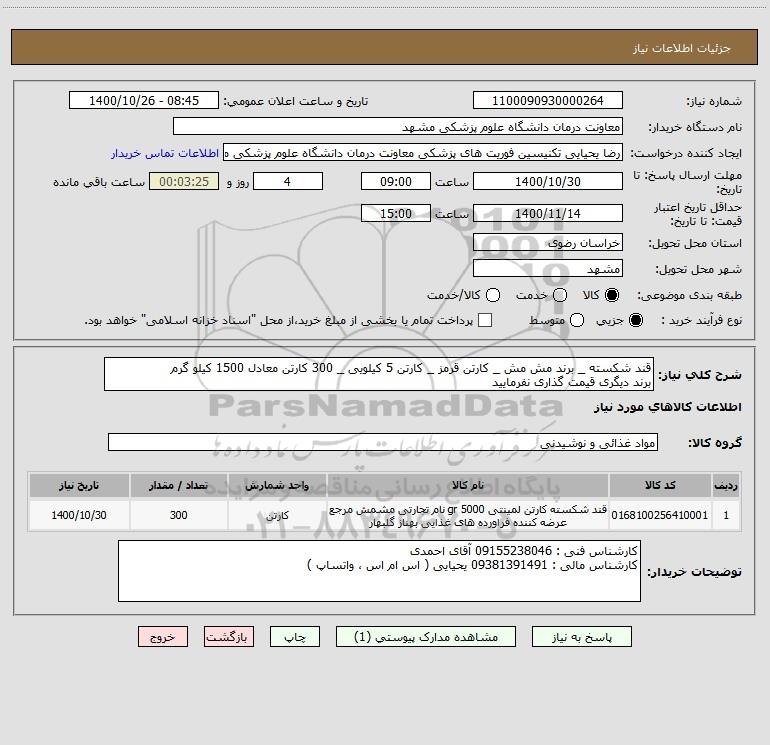The image size is (770, 745).
Task: Click the نام کالا column header
Action: (x=468, y=486)
